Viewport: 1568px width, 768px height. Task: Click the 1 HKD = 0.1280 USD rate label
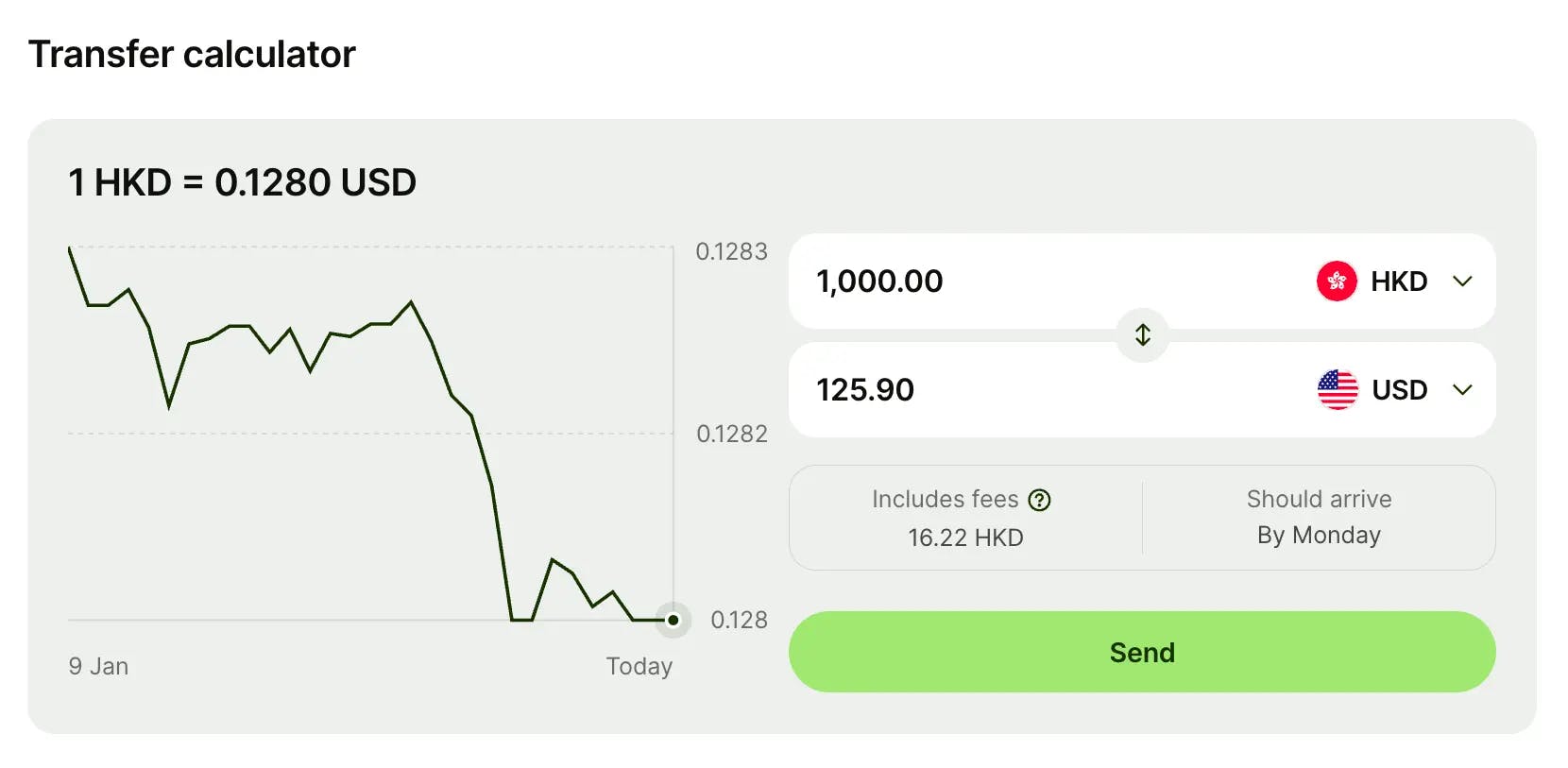[x=242, y=181]
